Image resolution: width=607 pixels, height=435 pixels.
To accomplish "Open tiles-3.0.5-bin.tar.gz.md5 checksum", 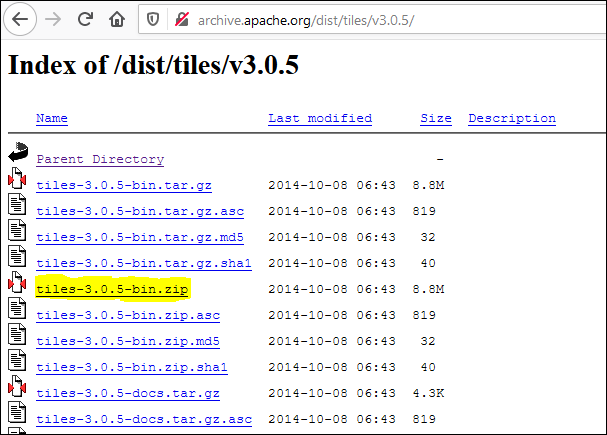I will tap(140, 237).
